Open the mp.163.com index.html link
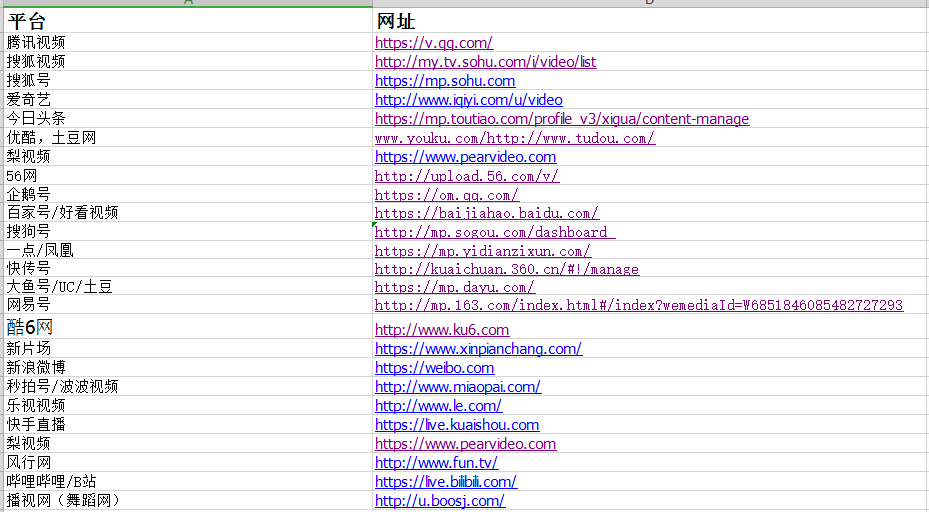The image size is (929, 512). click(639, 305)
